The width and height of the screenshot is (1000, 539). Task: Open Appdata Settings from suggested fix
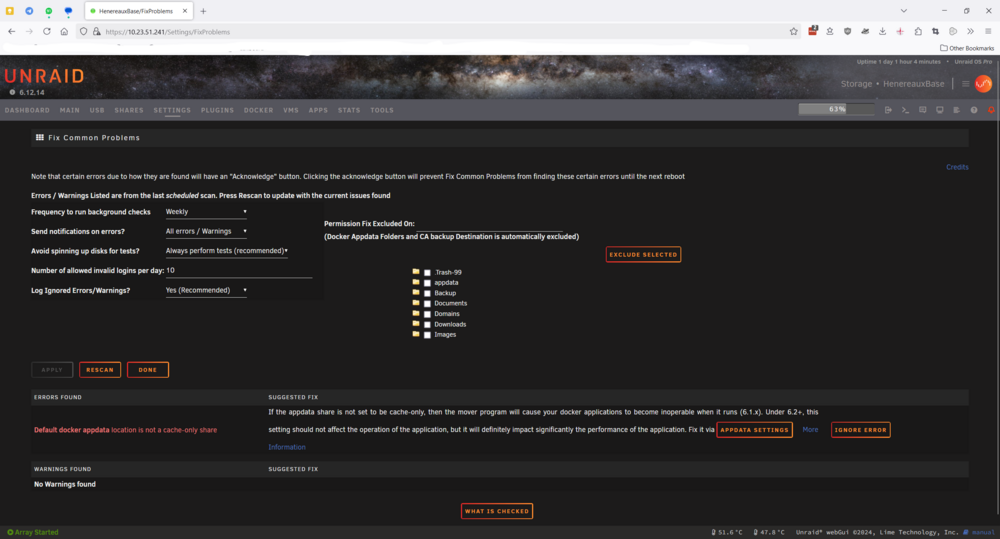(754, 430)
